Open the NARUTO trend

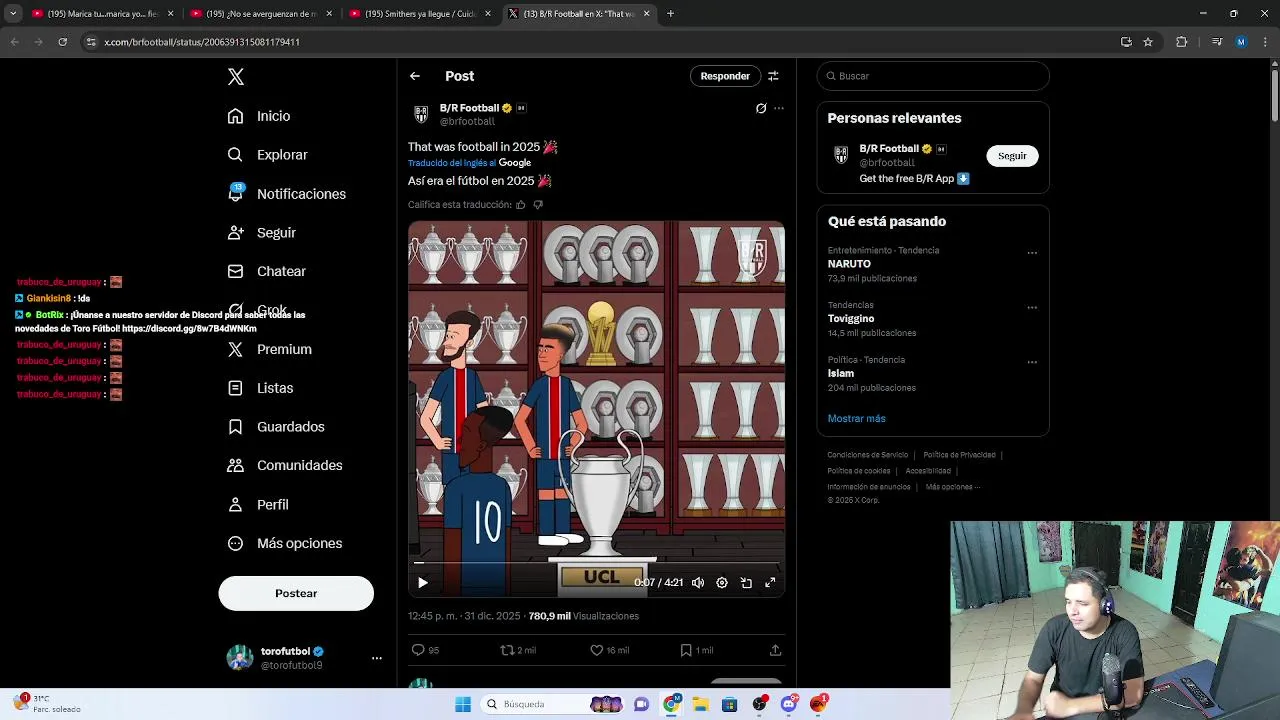[849, 264]
